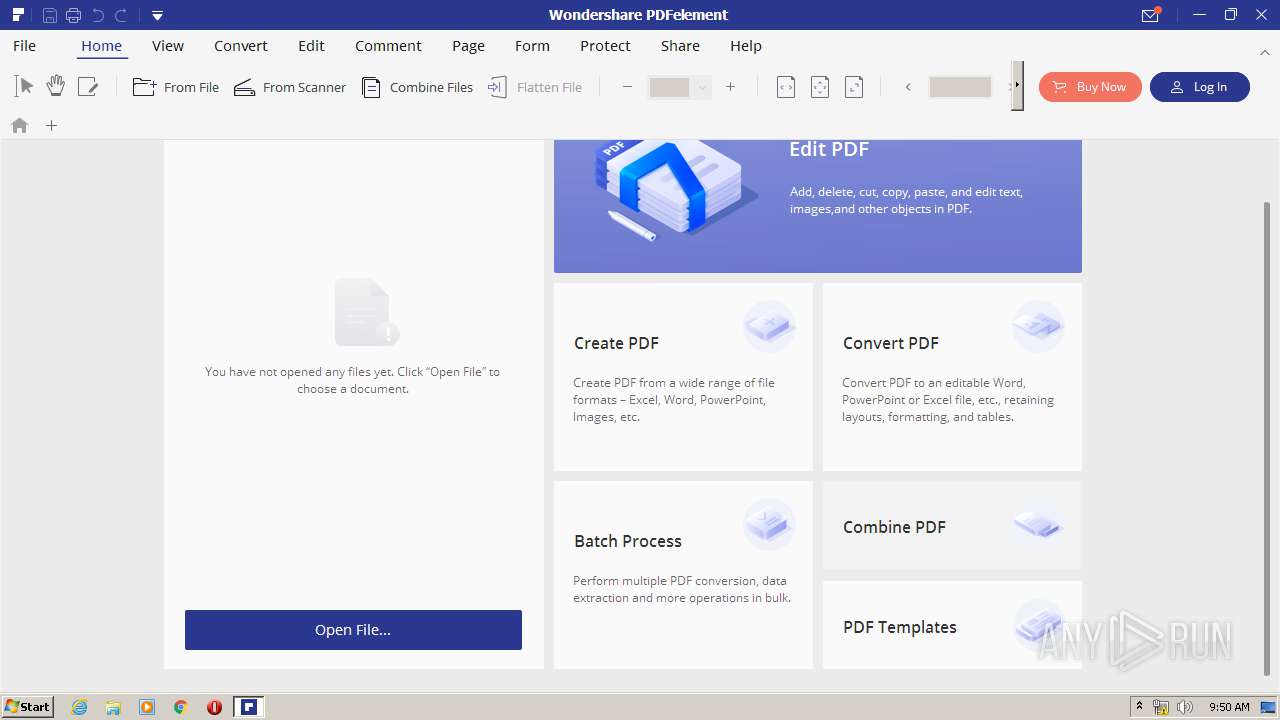Viewport: 1280px width, 720px height.
Task: Create a PDF using From File
Action: (176, 87)
